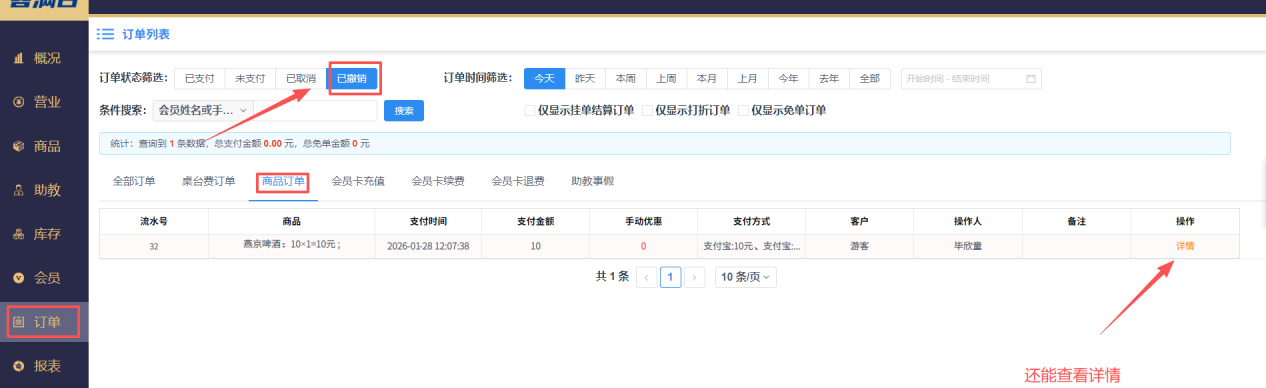Viewport: 1266px width, 388px height.
Task: Click the 订单 list sidebar icon
Action: pyautogui.click(x=19, y=322)
